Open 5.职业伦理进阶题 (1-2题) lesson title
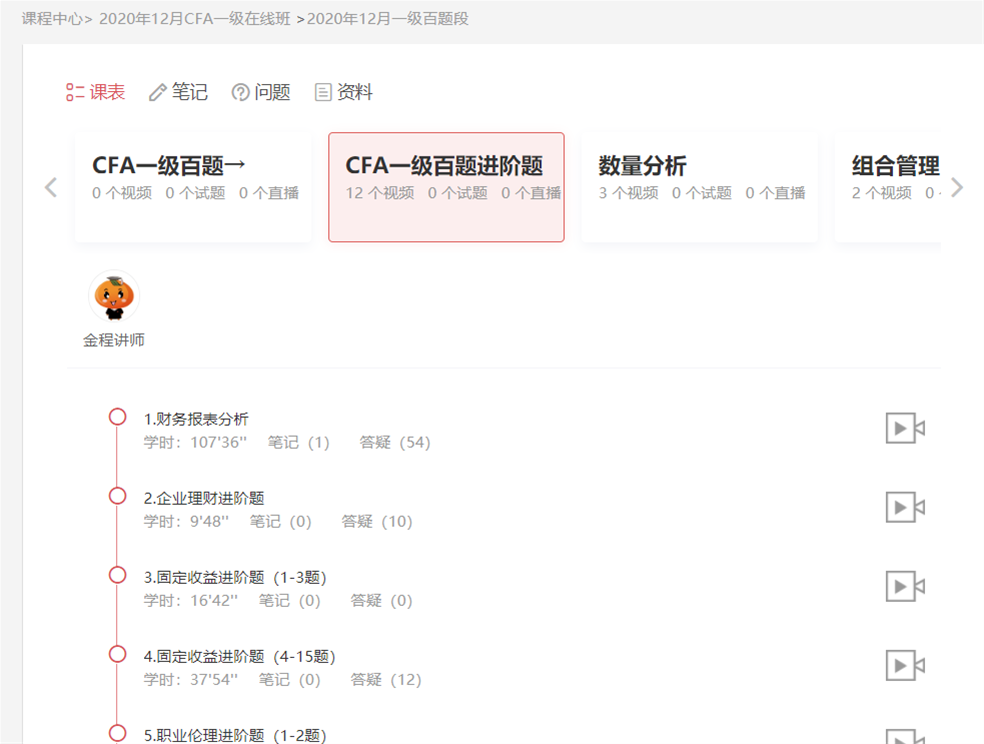The image size is (984, 744). pos(235,735)
